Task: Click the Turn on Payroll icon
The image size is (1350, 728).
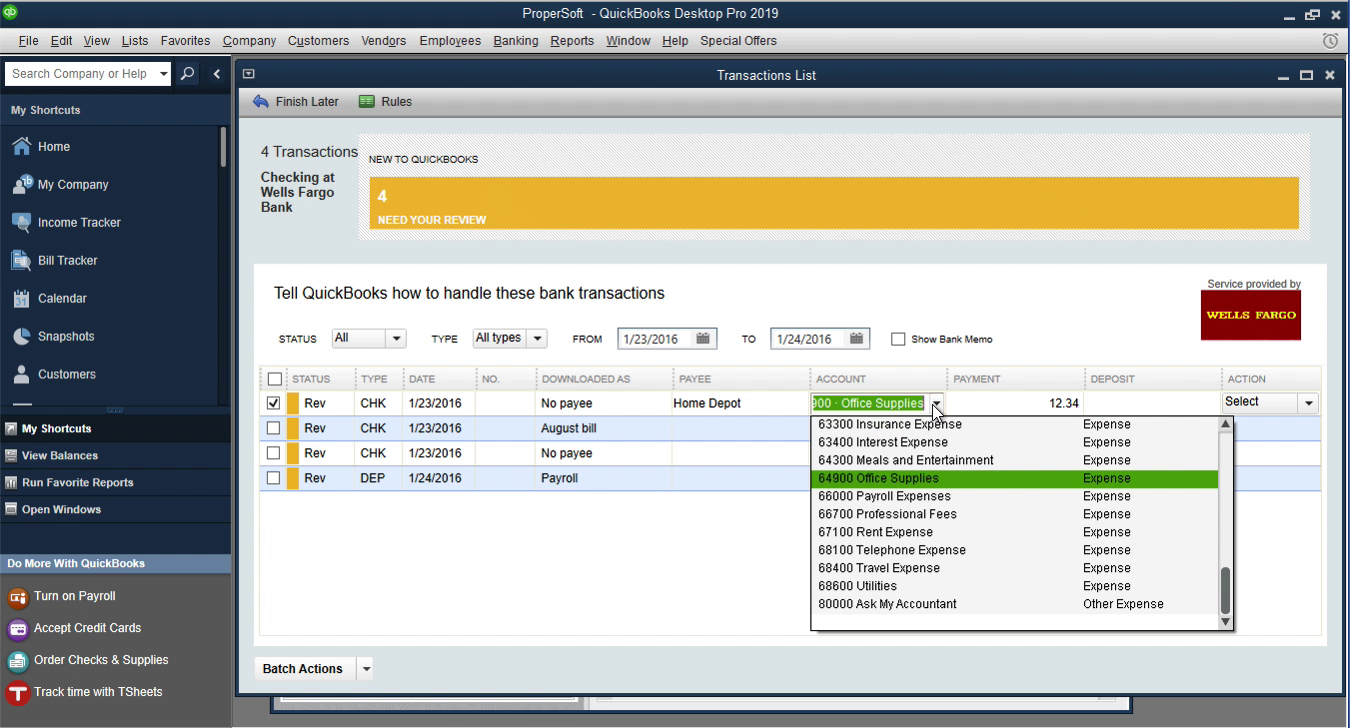Action: [17, 597]
